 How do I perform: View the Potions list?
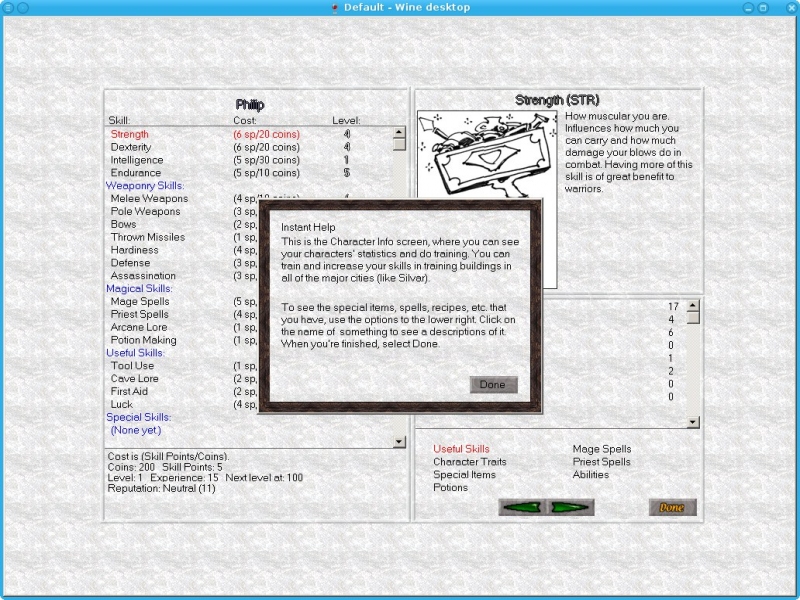tap(450, 488)
